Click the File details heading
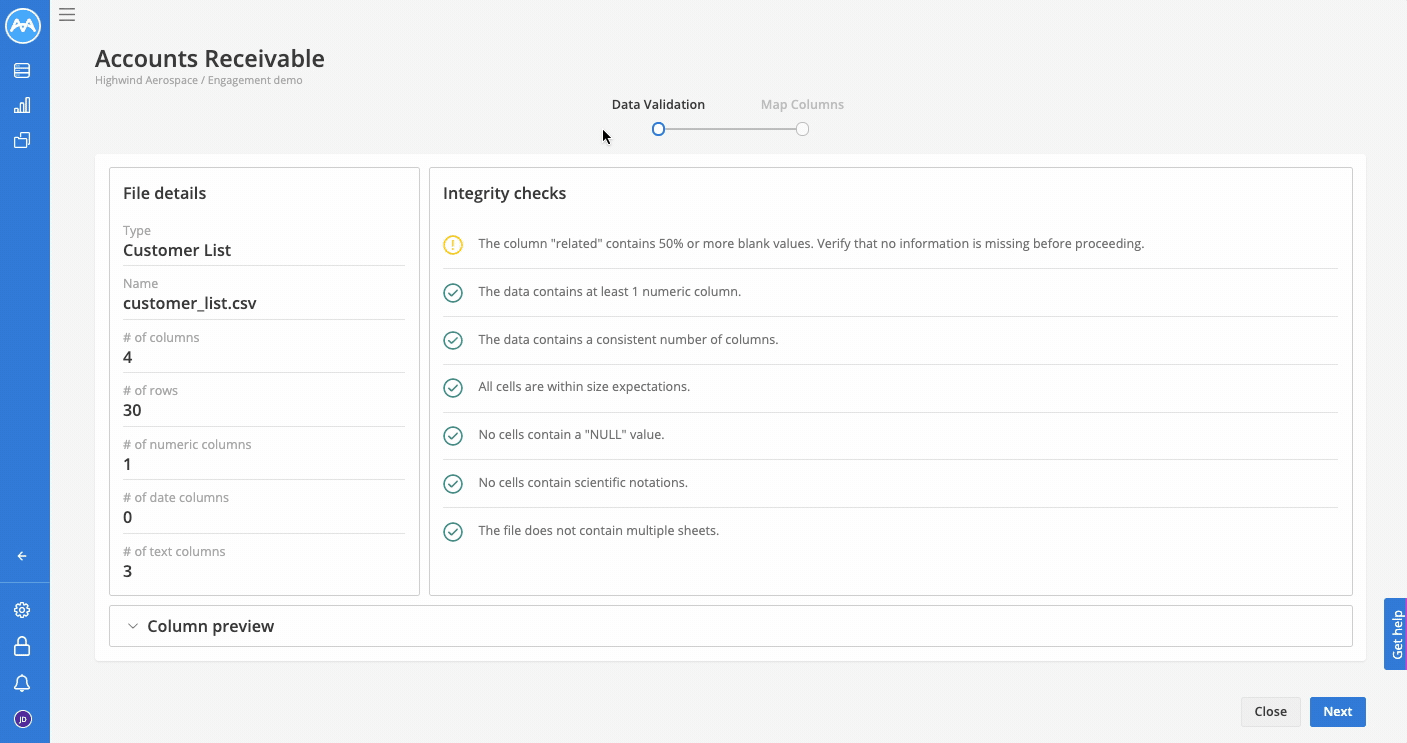Viewport: 1407px width, 743px height. pos(164,193)
